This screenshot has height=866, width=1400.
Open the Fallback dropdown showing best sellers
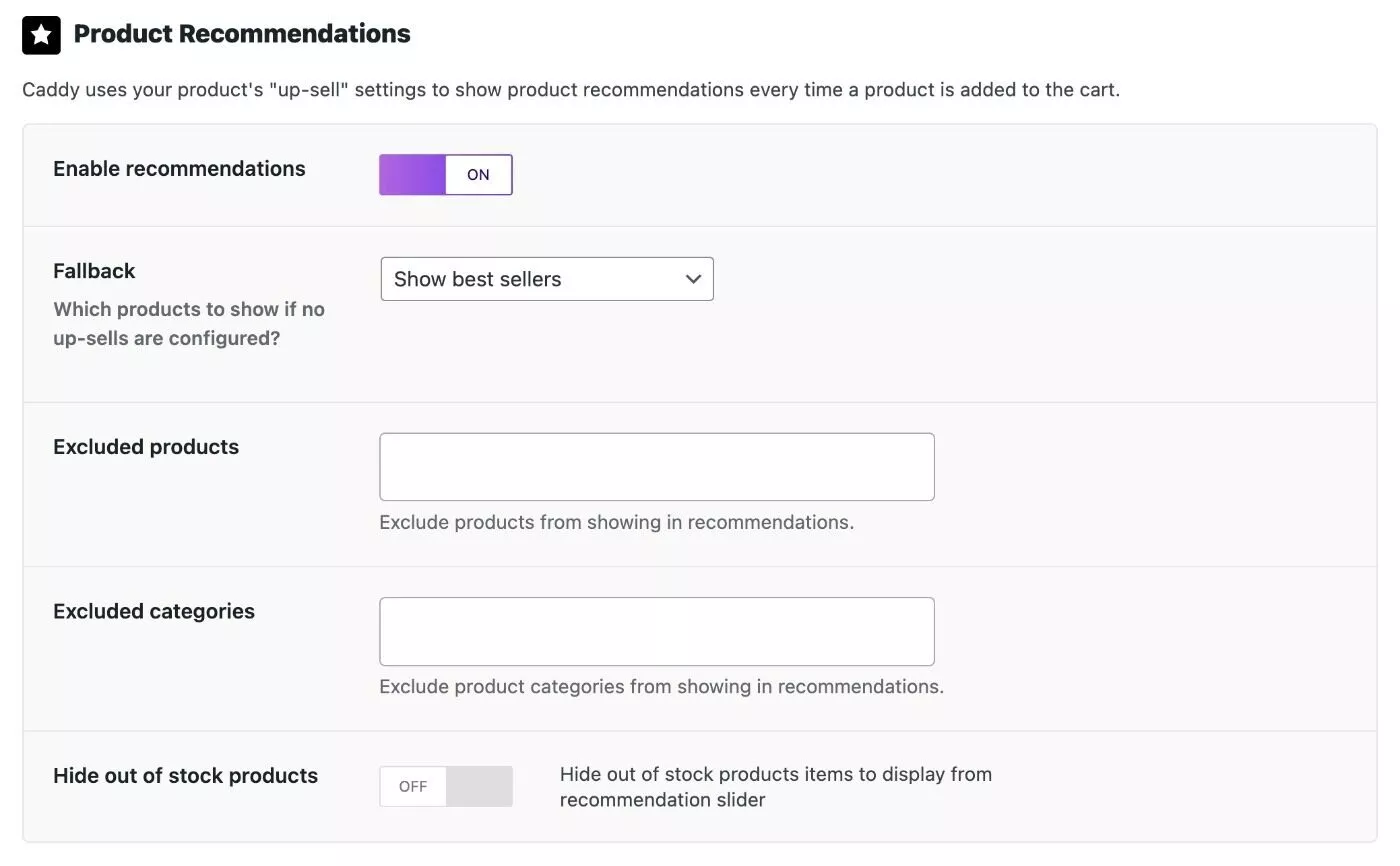547,279
